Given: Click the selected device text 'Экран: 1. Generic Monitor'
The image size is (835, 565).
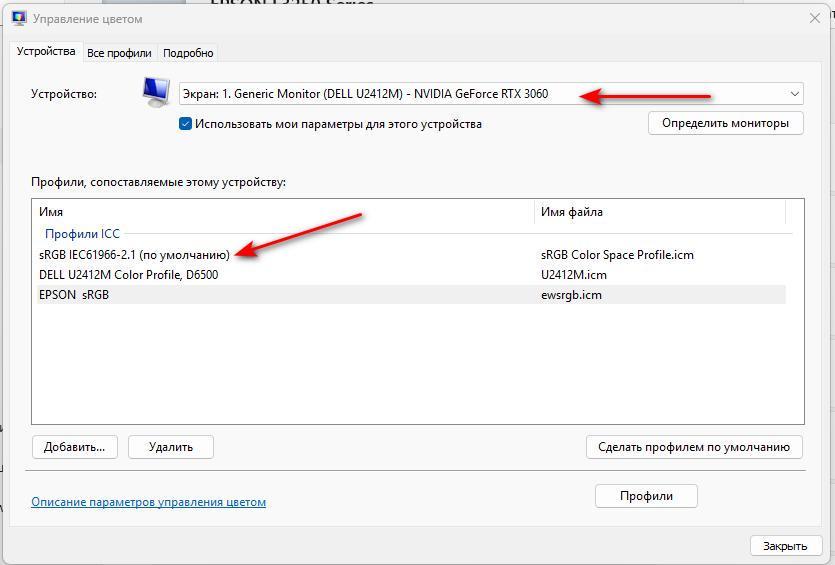Looking at the screenshot, I should click(365, 94).
